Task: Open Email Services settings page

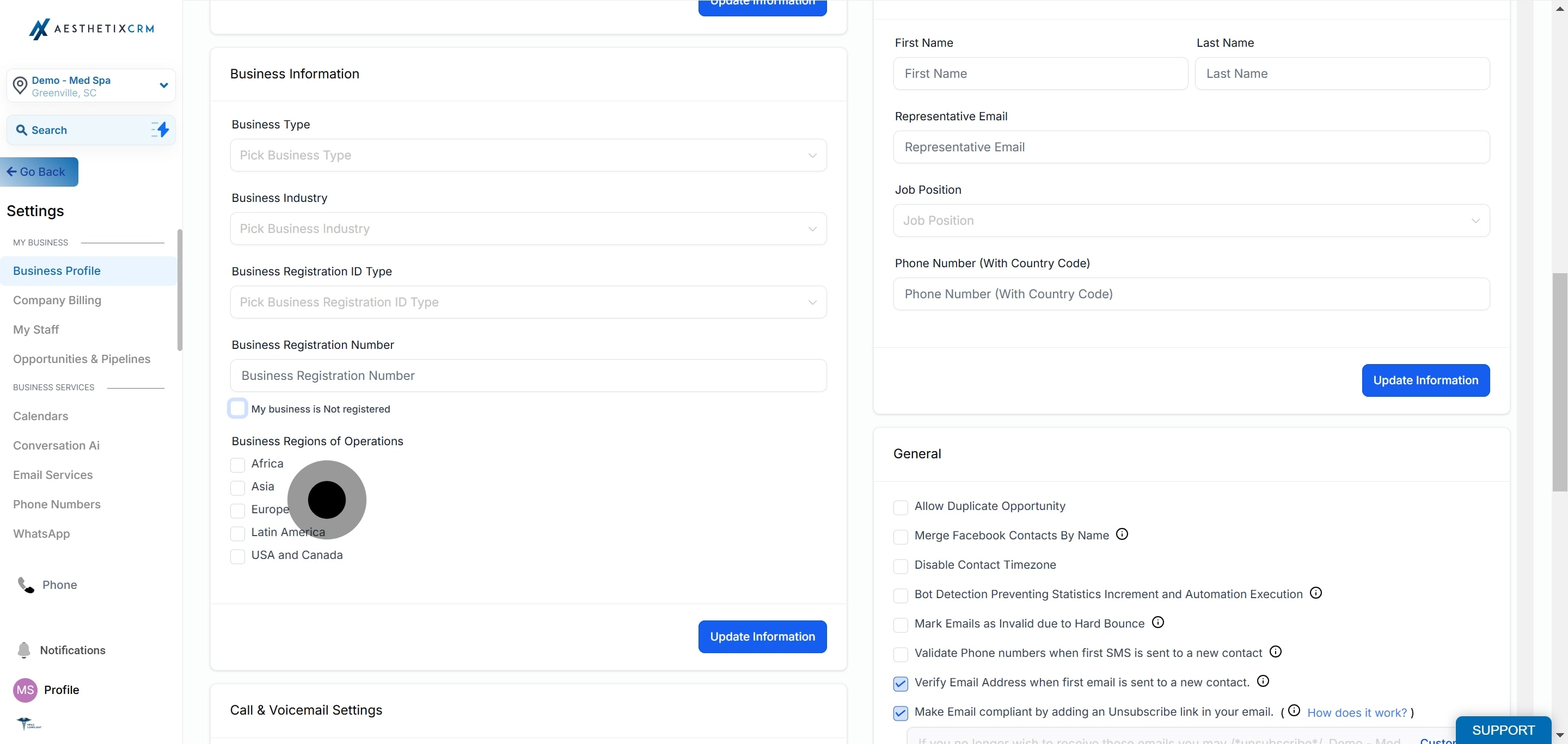Action: point(53,475)
